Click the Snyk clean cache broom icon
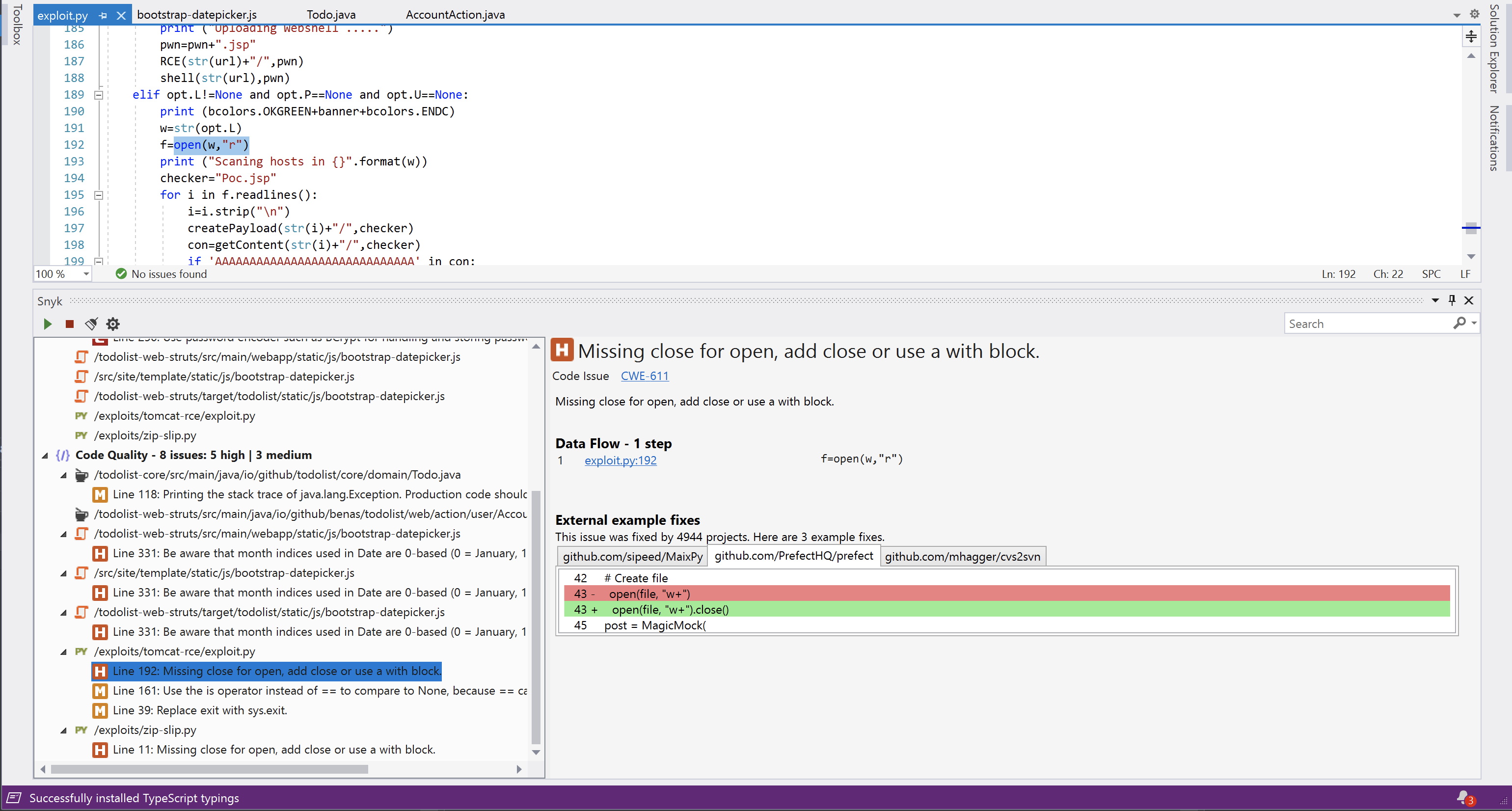The image size is (1512, 811). point(91,324)
